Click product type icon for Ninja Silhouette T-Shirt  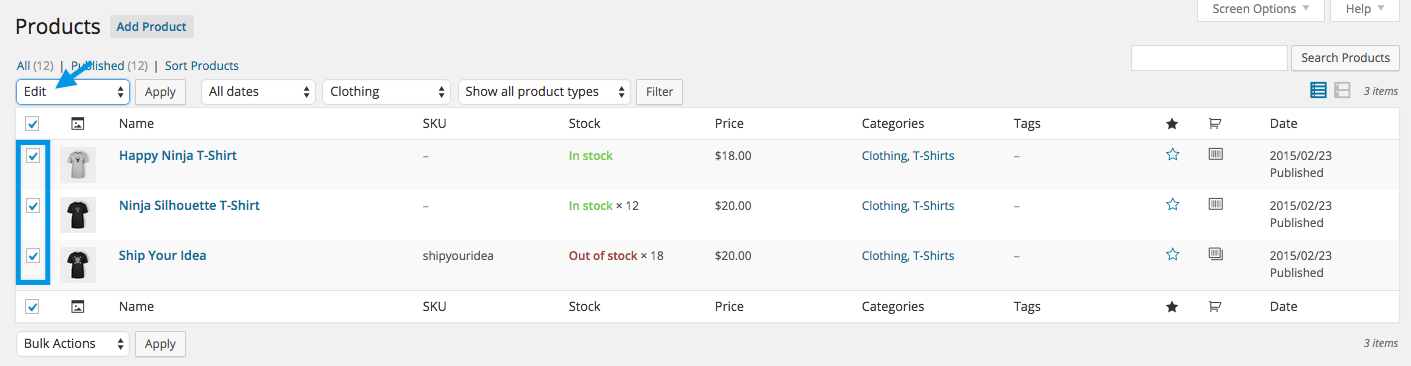click(x=1215, y=204)
